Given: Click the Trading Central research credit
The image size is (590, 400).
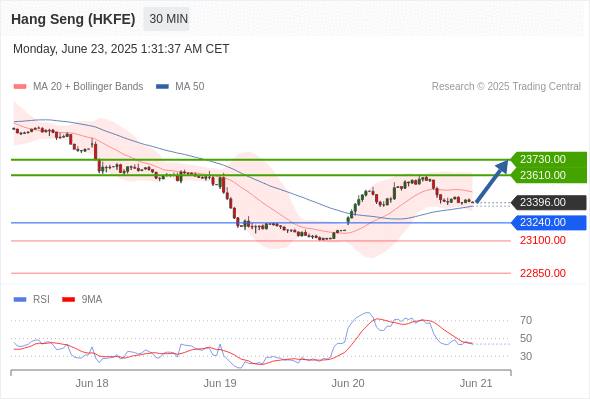Looking at the screenshot, I should click(x=506, y=87).
